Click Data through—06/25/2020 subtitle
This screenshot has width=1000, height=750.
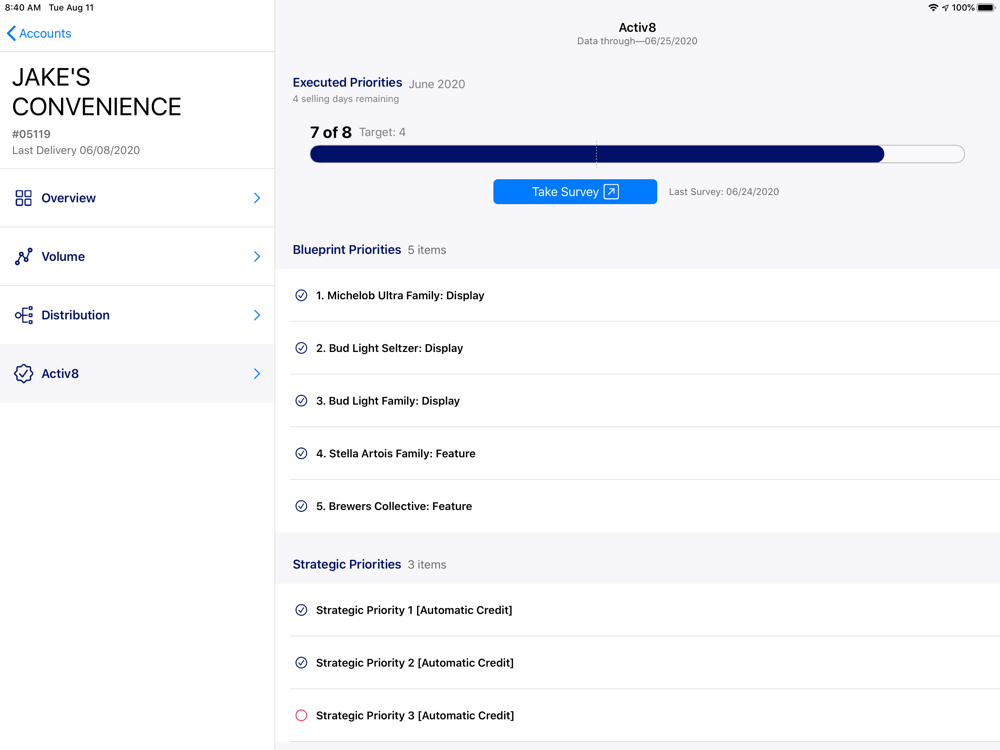click(637, 41)
